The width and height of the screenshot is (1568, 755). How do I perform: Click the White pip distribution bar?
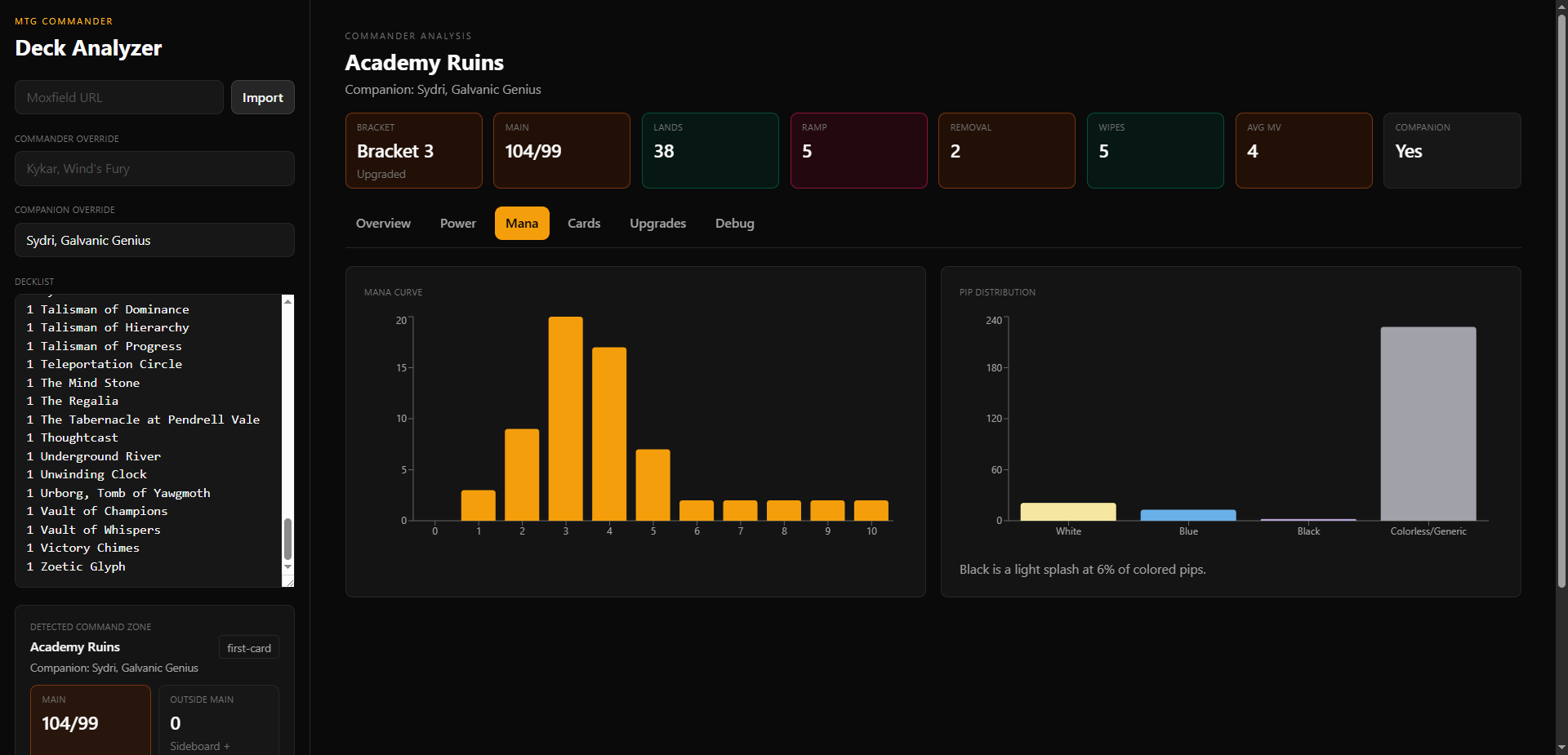click(x=1068, y=512)
